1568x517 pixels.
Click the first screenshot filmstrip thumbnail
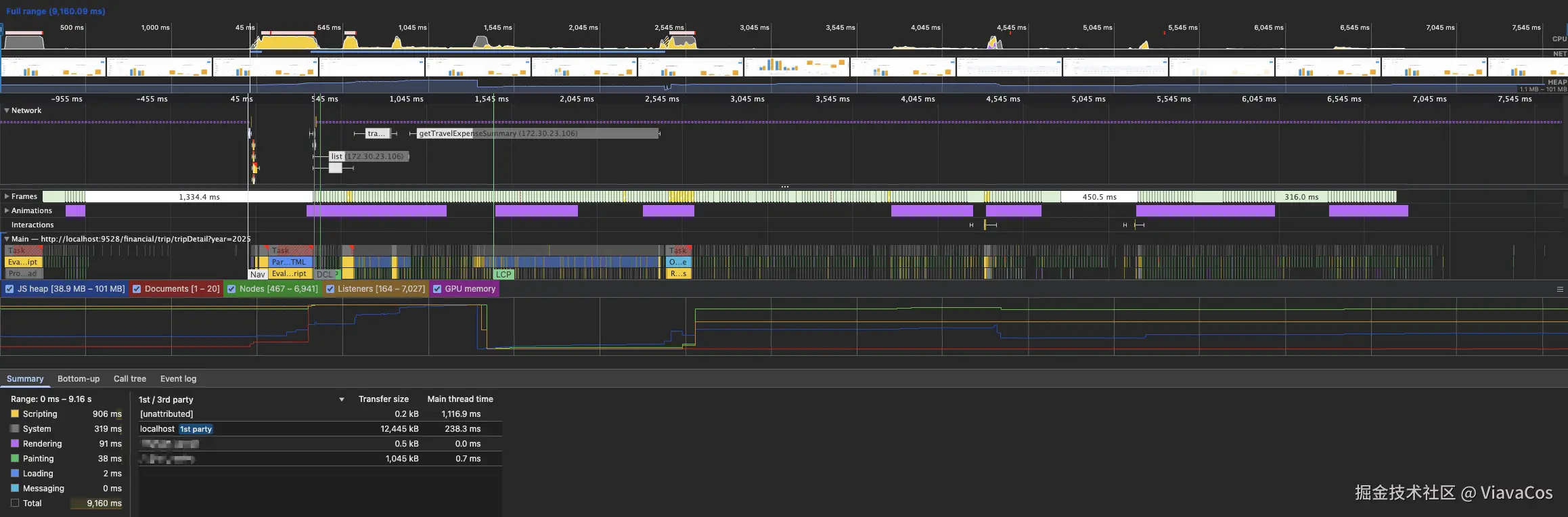[x=53, y=67]
